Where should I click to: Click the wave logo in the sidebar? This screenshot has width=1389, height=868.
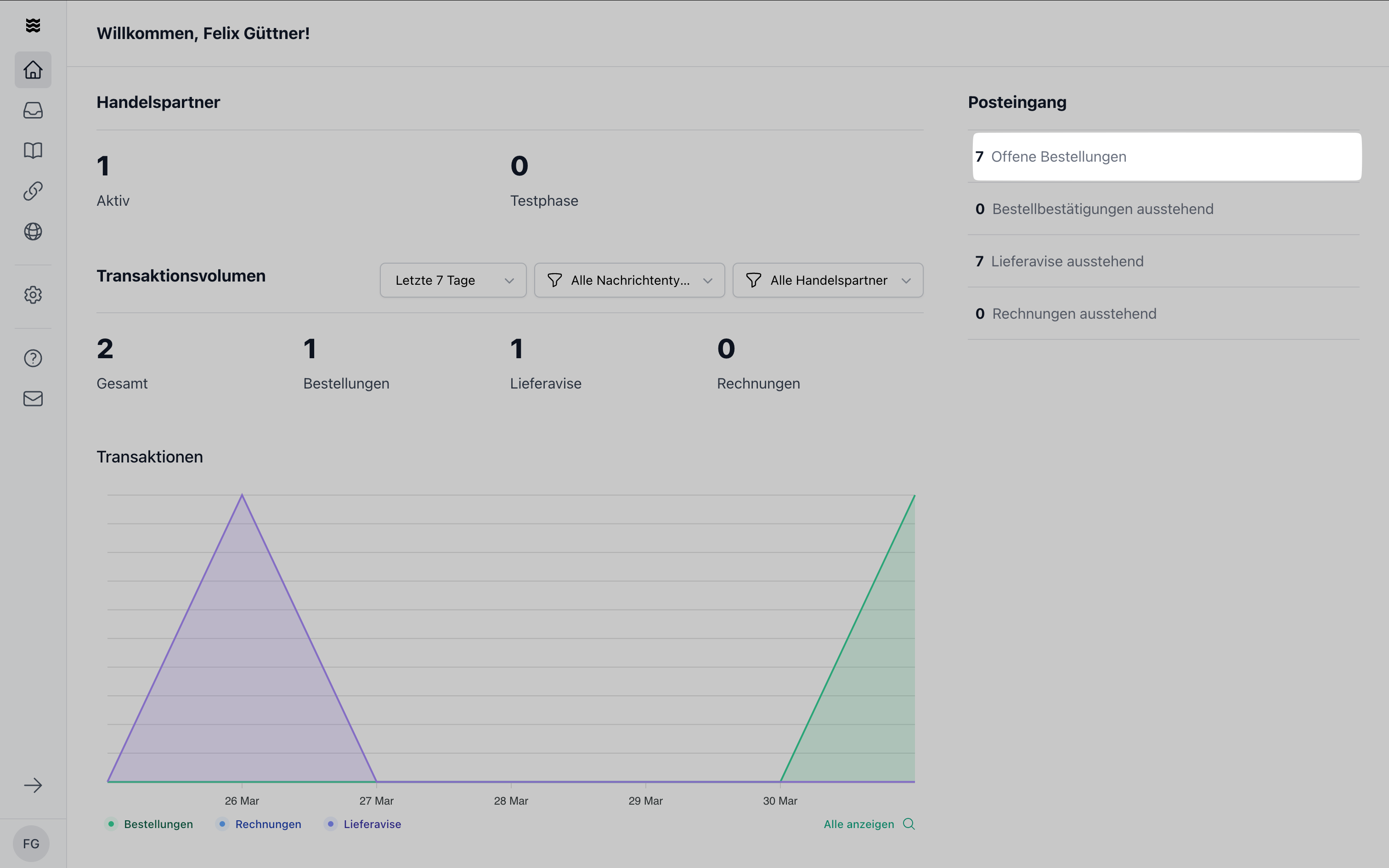[33, 25]
